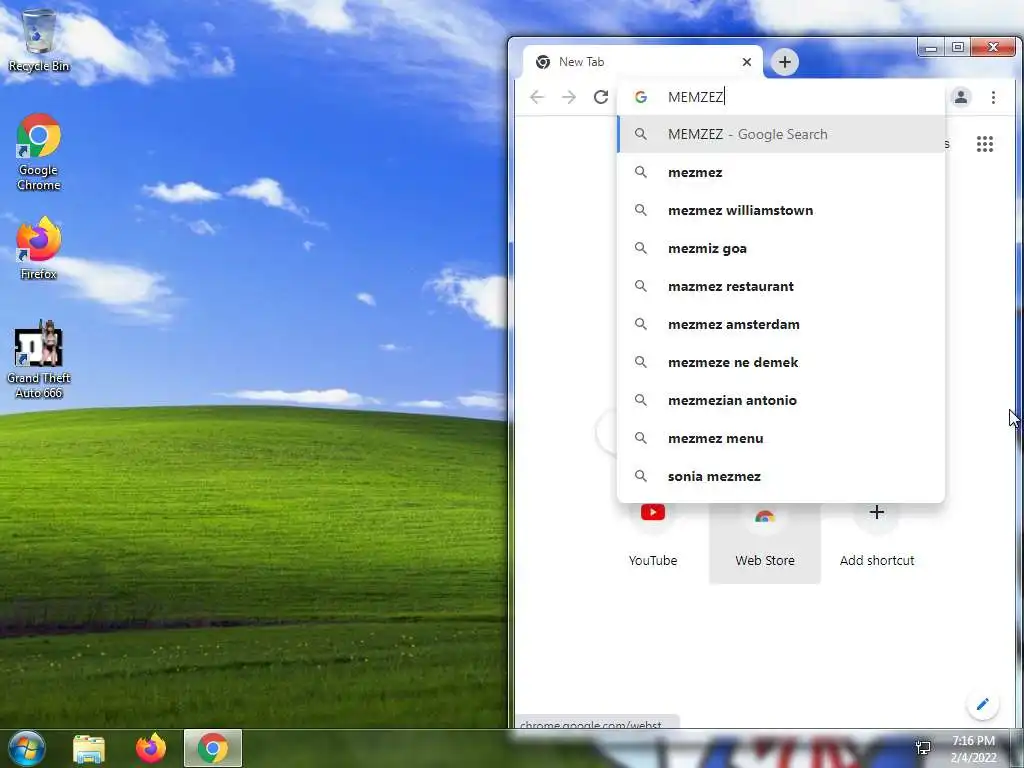Pick the 'mezmez' suggestion
This screenshot has height=768, width=1024.
780,172
